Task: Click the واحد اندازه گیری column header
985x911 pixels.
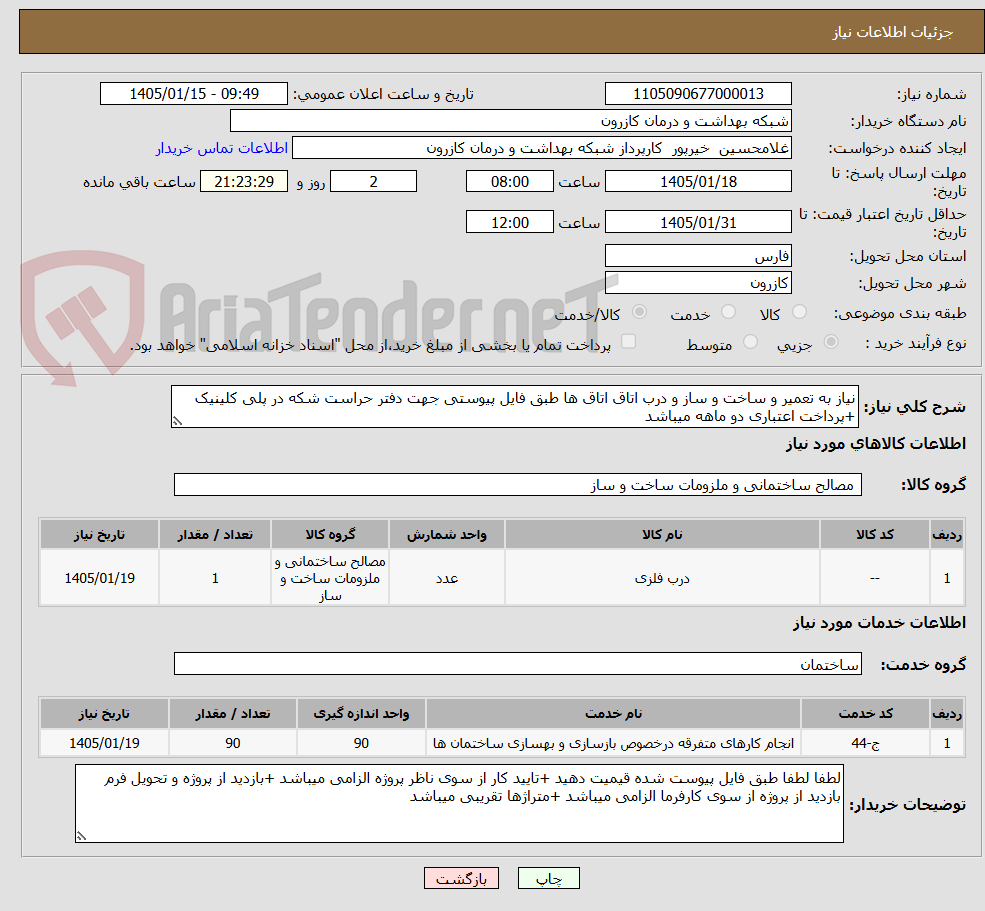Action: [x=361, y=714]
